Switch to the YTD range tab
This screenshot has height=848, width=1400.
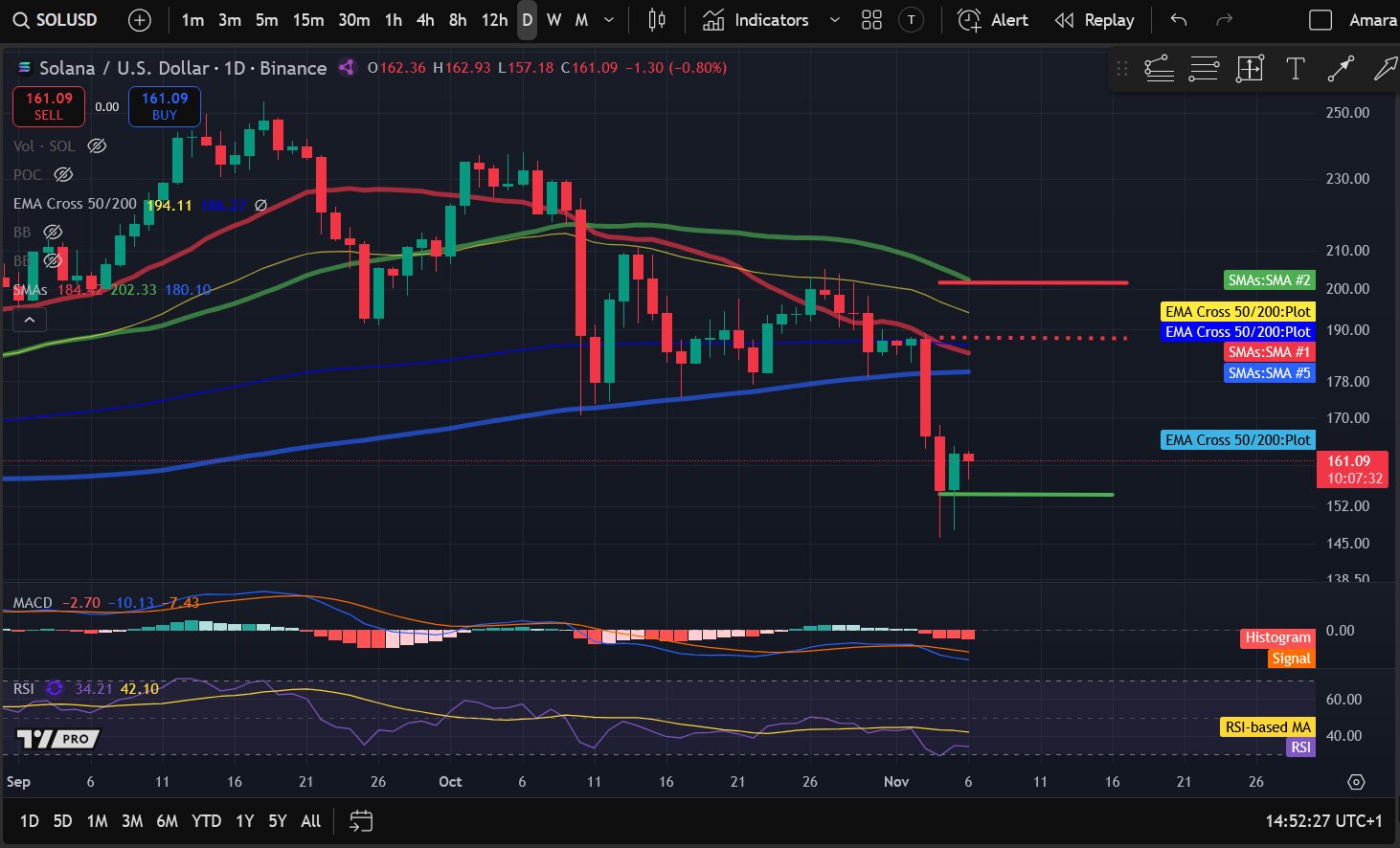tap(206, 821)
